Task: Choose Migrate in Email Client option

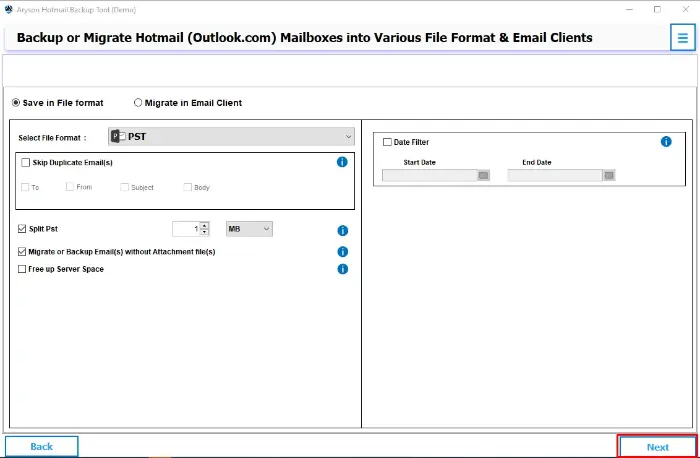Action: tap(138, 103)
